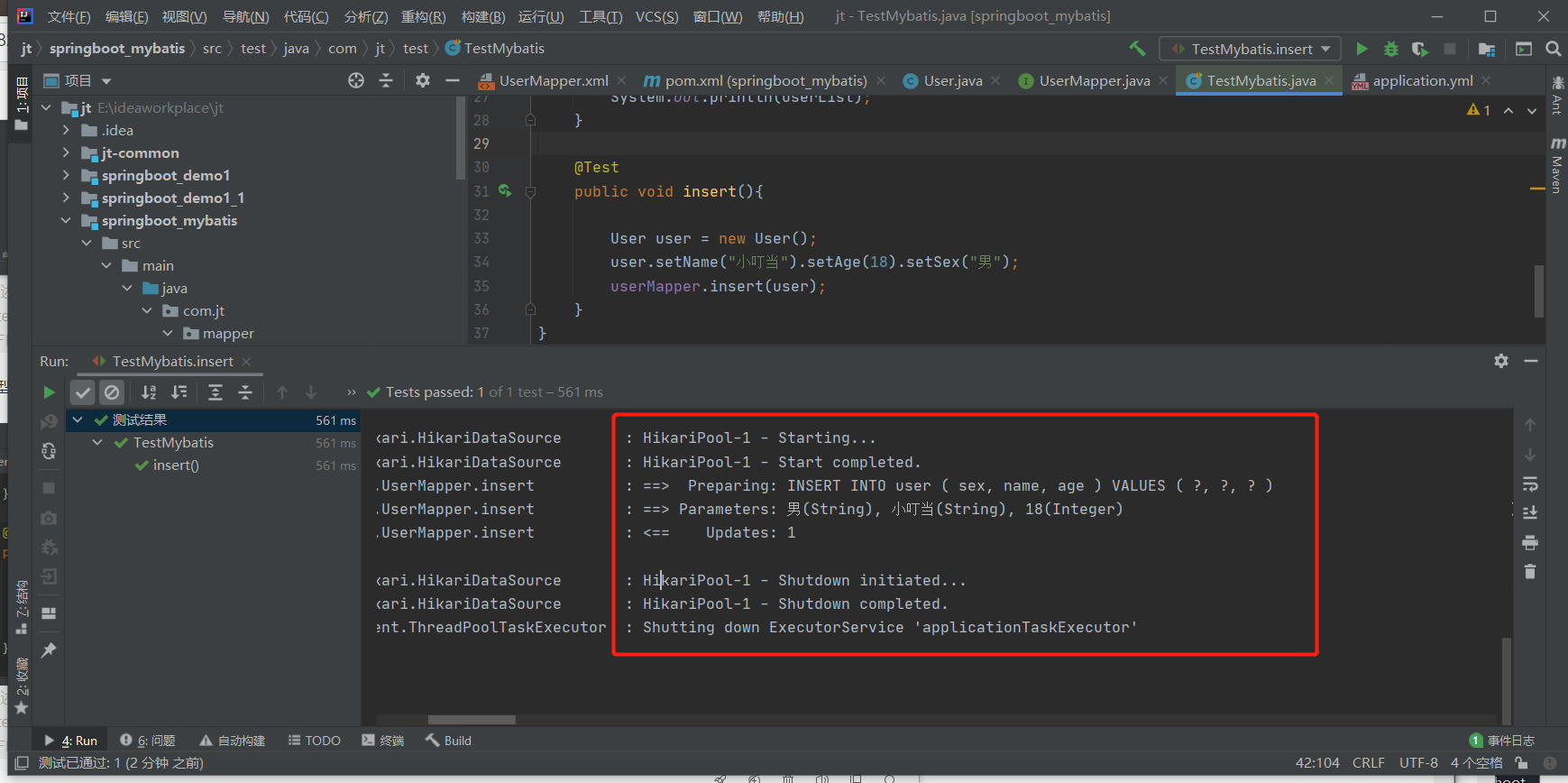The height and width of the screenshot is (783, 1568).
Task: Toggle auto-test icon in Run sidebar
Action: 49,451
